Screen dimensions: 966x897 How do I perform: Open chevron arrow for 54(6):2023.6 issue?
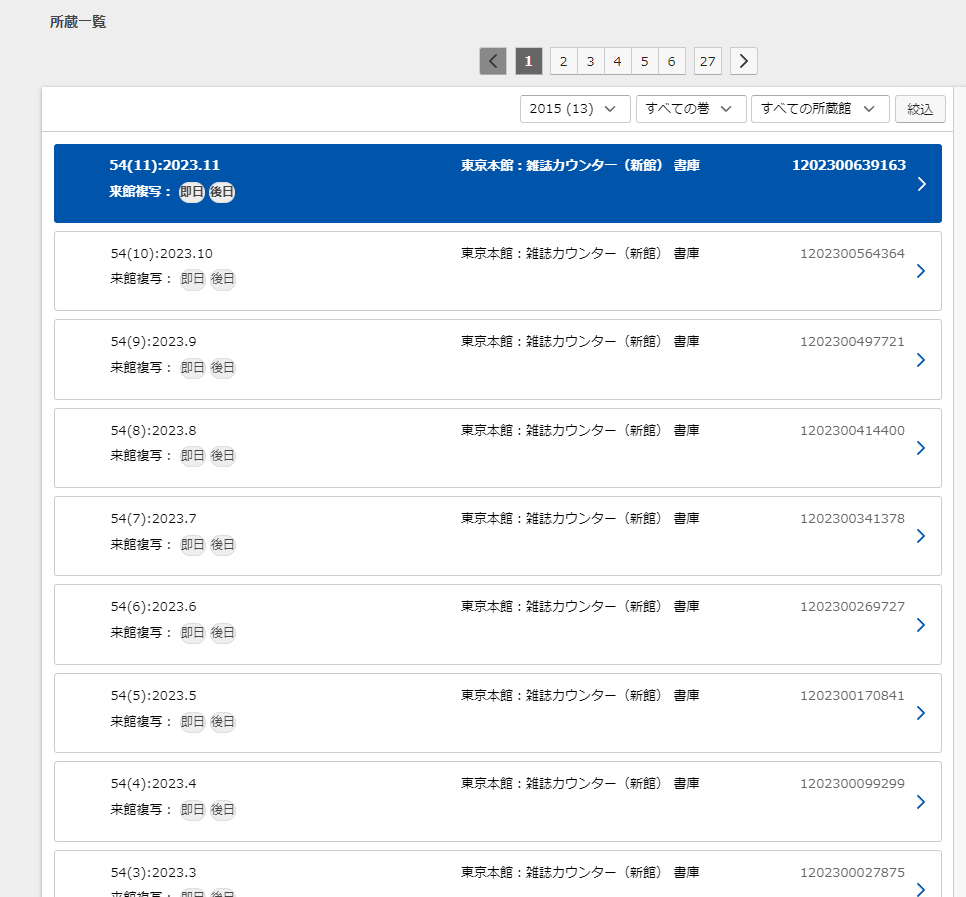(x=921, y=625)
